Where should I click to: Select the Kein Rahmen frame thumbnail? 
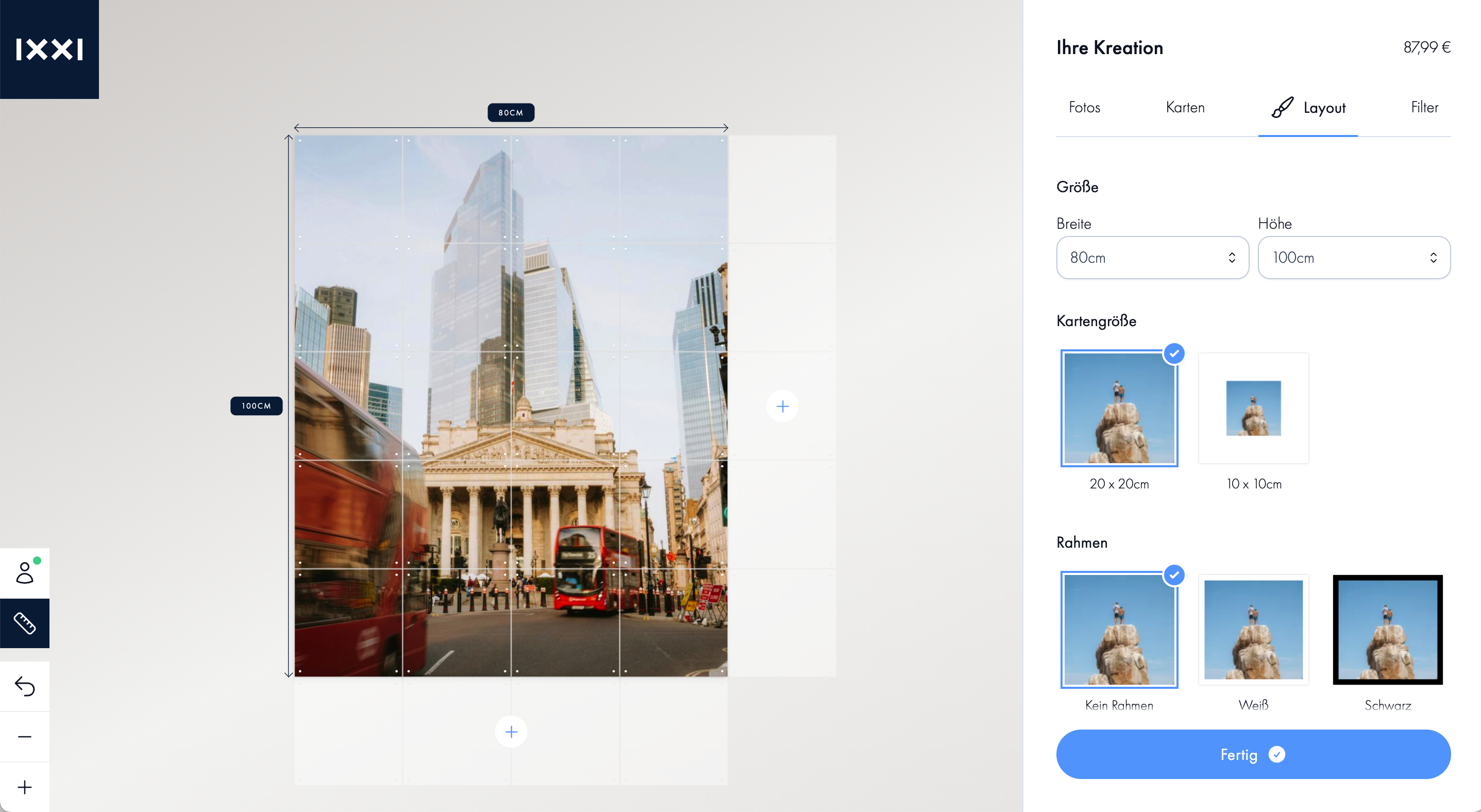[x=1119, y=630]
